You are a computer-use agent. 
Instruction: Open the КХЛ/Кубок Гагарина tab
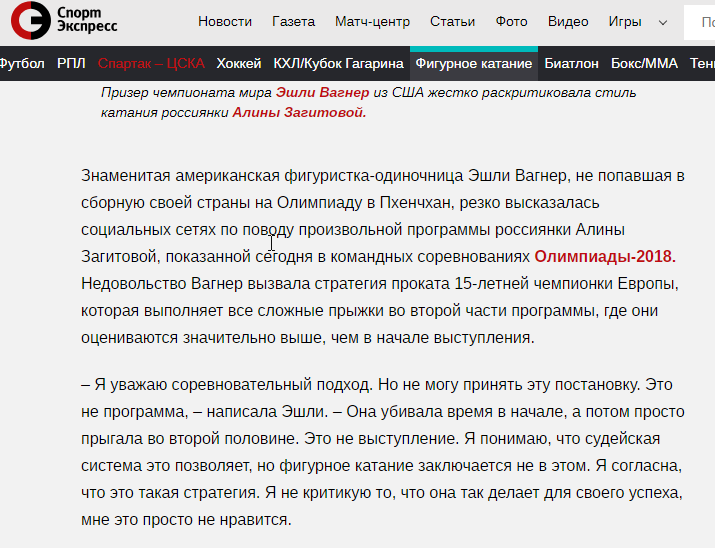(338, 63)
